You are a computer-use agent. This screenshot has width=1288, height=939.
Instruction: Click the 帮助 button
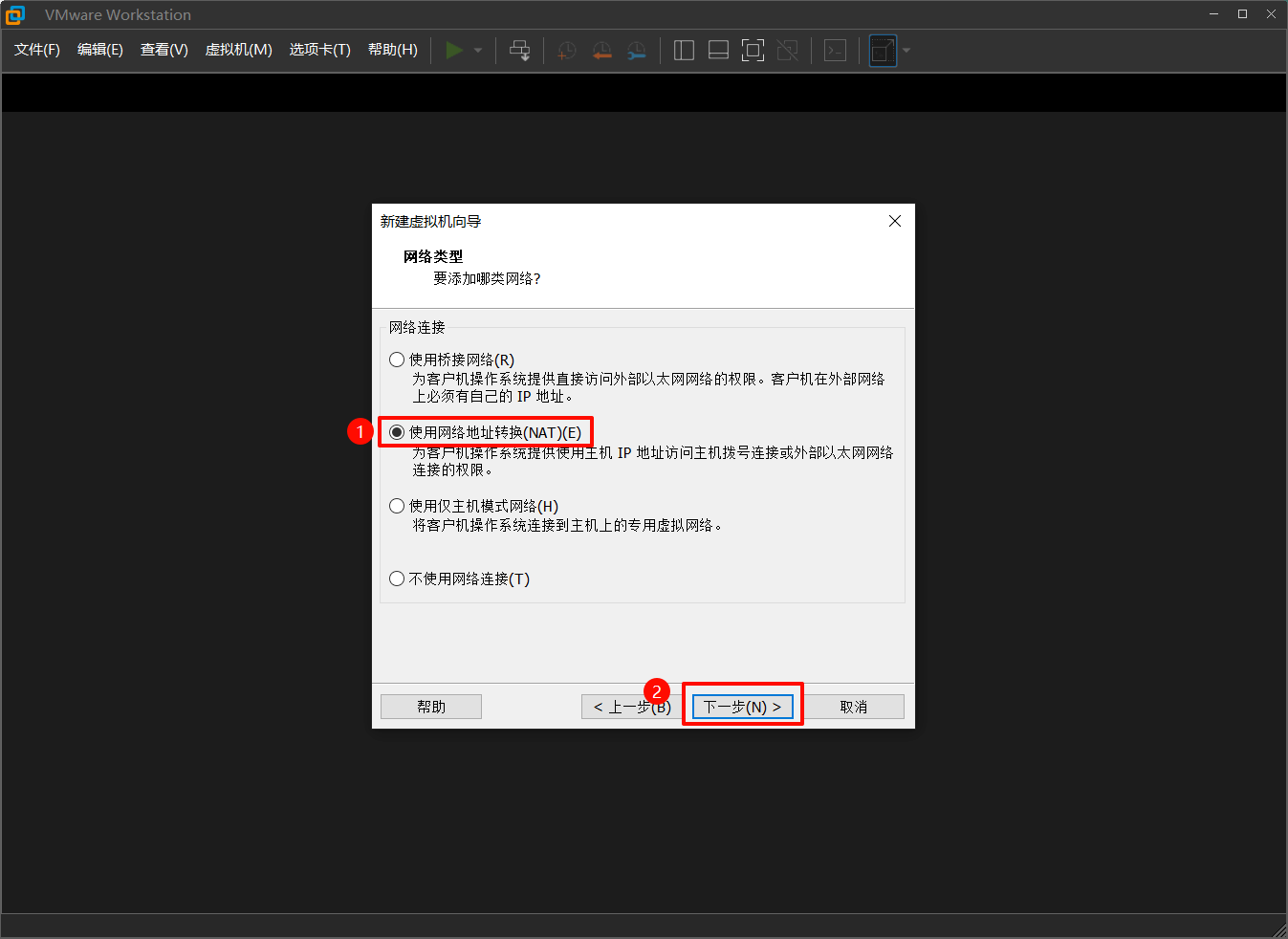coord(430,706)
